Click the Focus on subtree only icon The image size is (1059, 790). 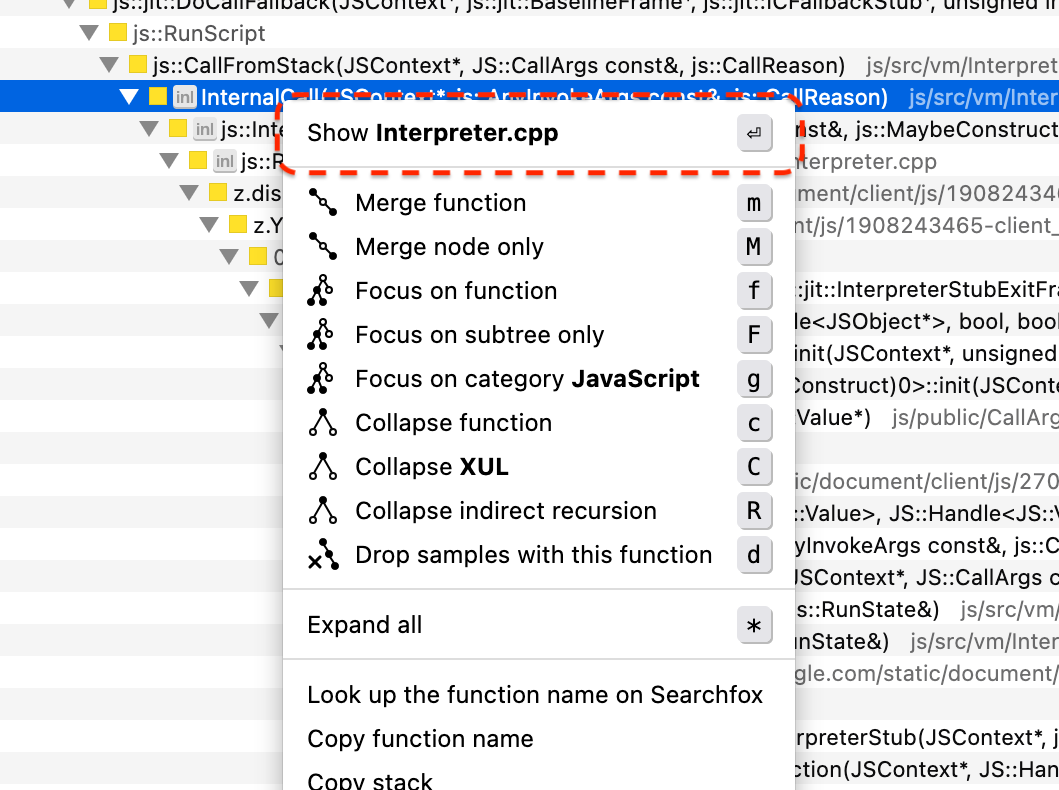coord(321,335)
